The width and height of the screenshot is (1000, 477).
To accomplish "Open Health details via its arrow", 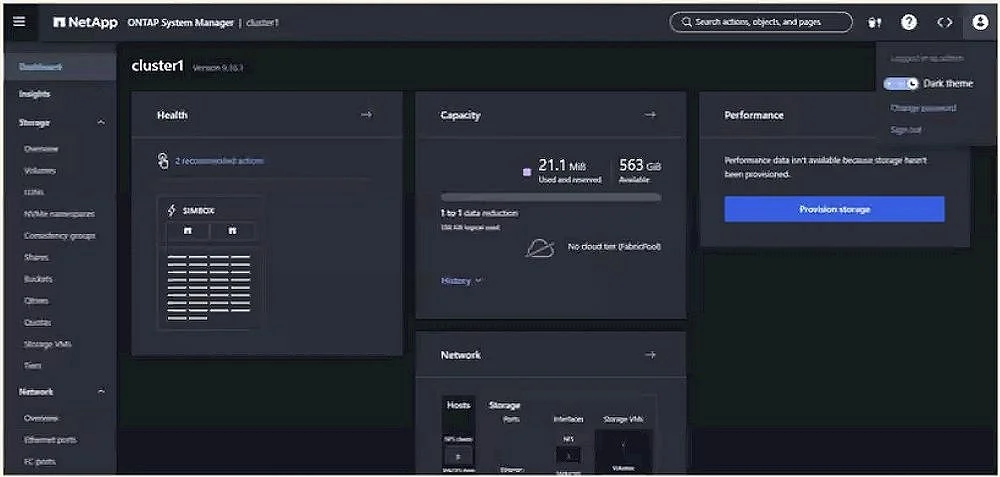I will click(366, 115).
